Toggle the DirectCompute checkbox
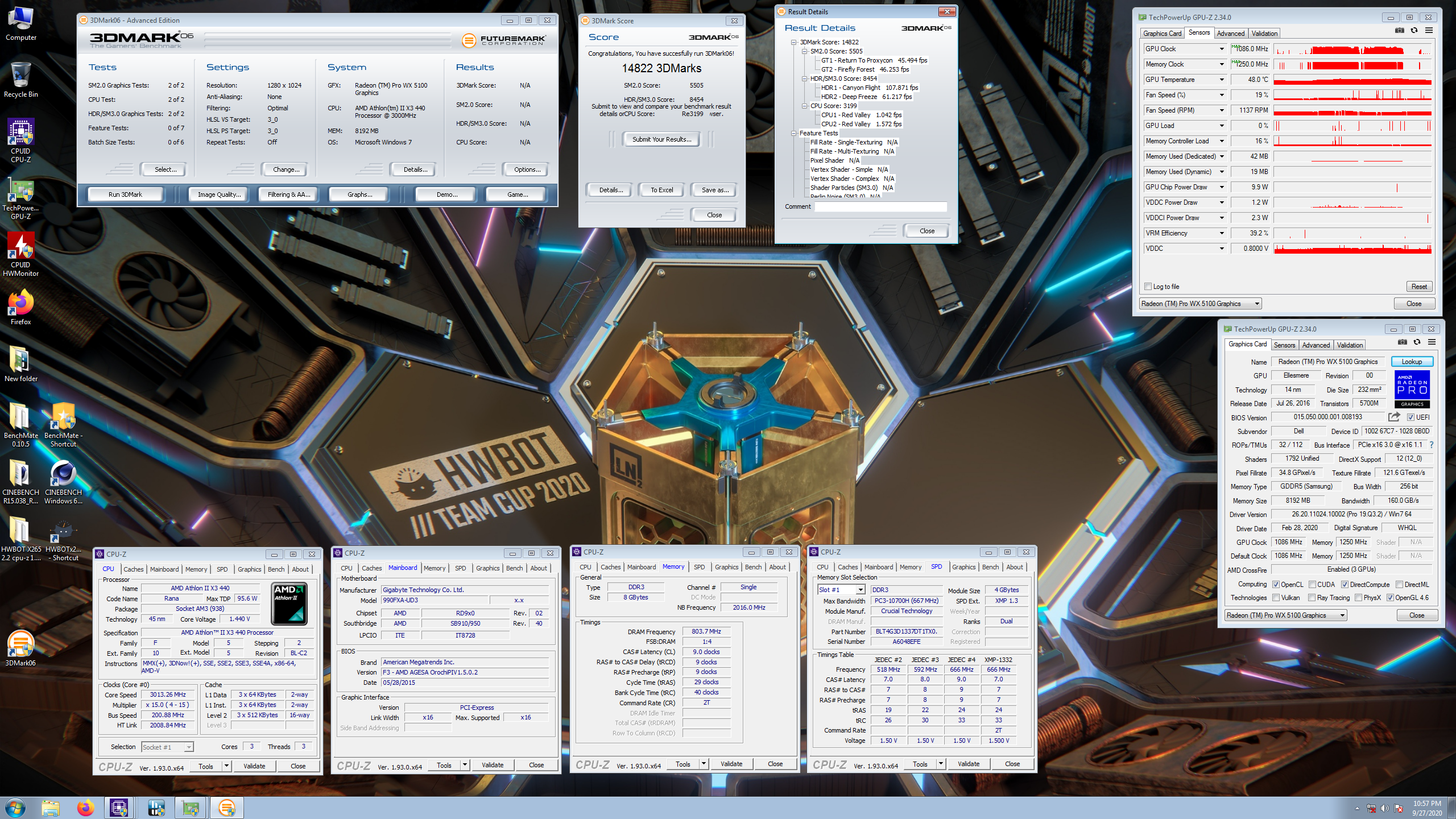The width and height of the screenshot is (1456, 819). (x=1345, y=585)
